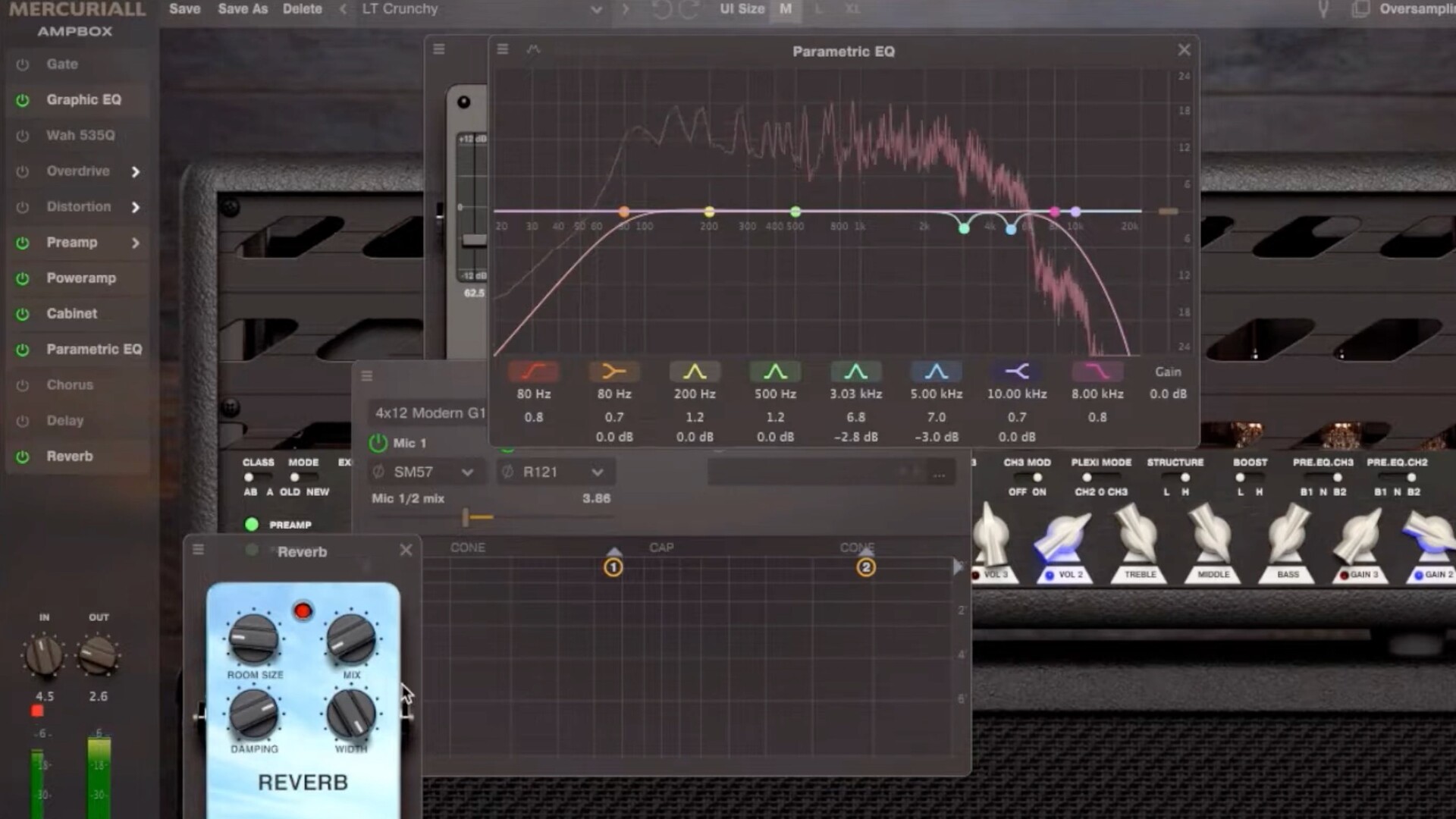Viewport: 1456px width, 819px height.
Task: Toggle the Mic 1 power button
Action: point(378,443)
